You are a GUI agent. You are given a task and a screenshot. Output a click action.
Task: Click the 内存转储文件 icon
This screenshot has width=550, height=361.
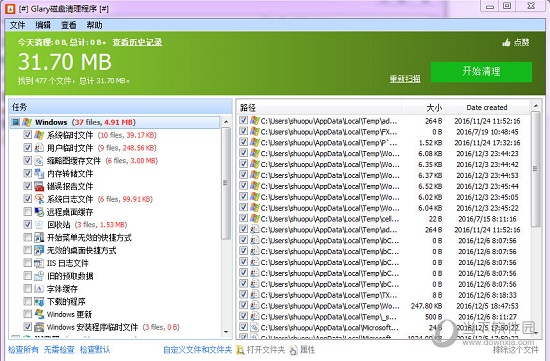tap(39, 173)
